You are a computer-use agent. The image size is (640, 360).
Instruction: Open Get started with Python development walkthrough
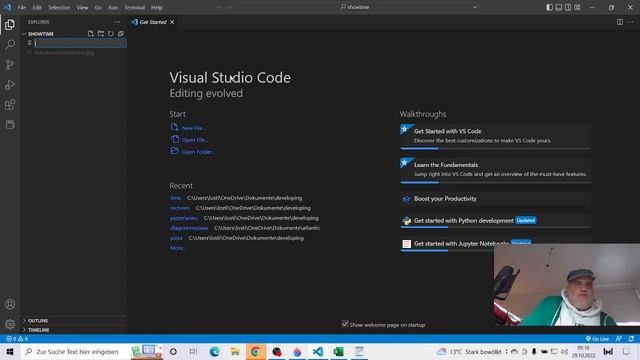(x=496, y=220)
